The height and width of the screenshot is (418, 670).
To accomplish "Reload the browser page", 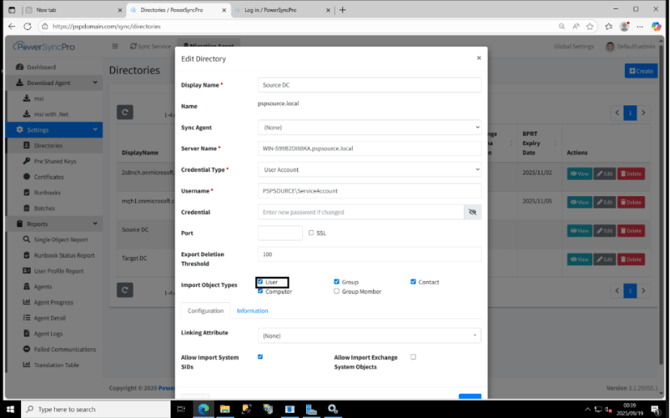I will (27, 26).
